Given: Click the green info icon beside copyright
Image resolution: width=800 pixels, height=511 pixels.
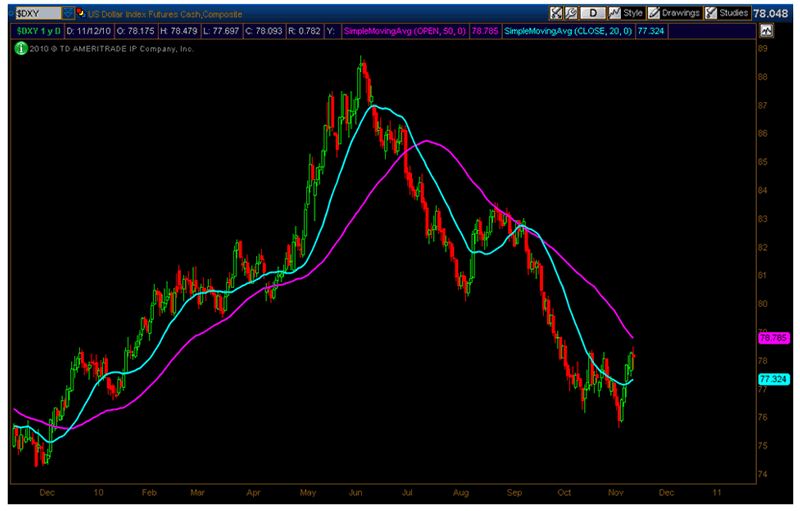Looking at the screenshot, I should click(20, 48).
